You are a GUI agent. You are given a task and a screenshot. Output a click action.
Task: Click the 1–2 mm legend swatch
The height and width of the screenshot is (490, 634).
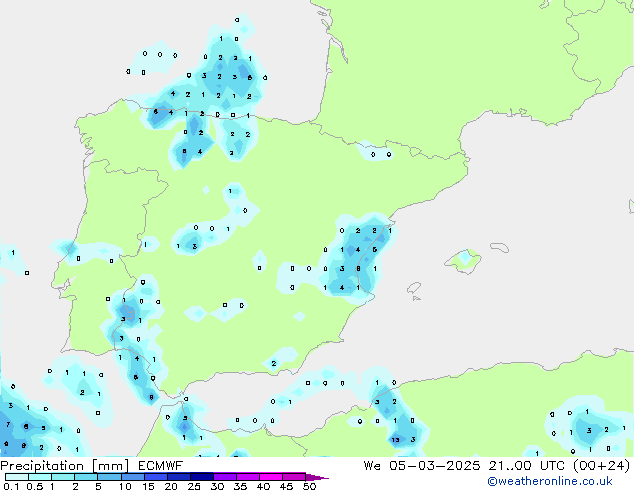(x=63, y=477)
